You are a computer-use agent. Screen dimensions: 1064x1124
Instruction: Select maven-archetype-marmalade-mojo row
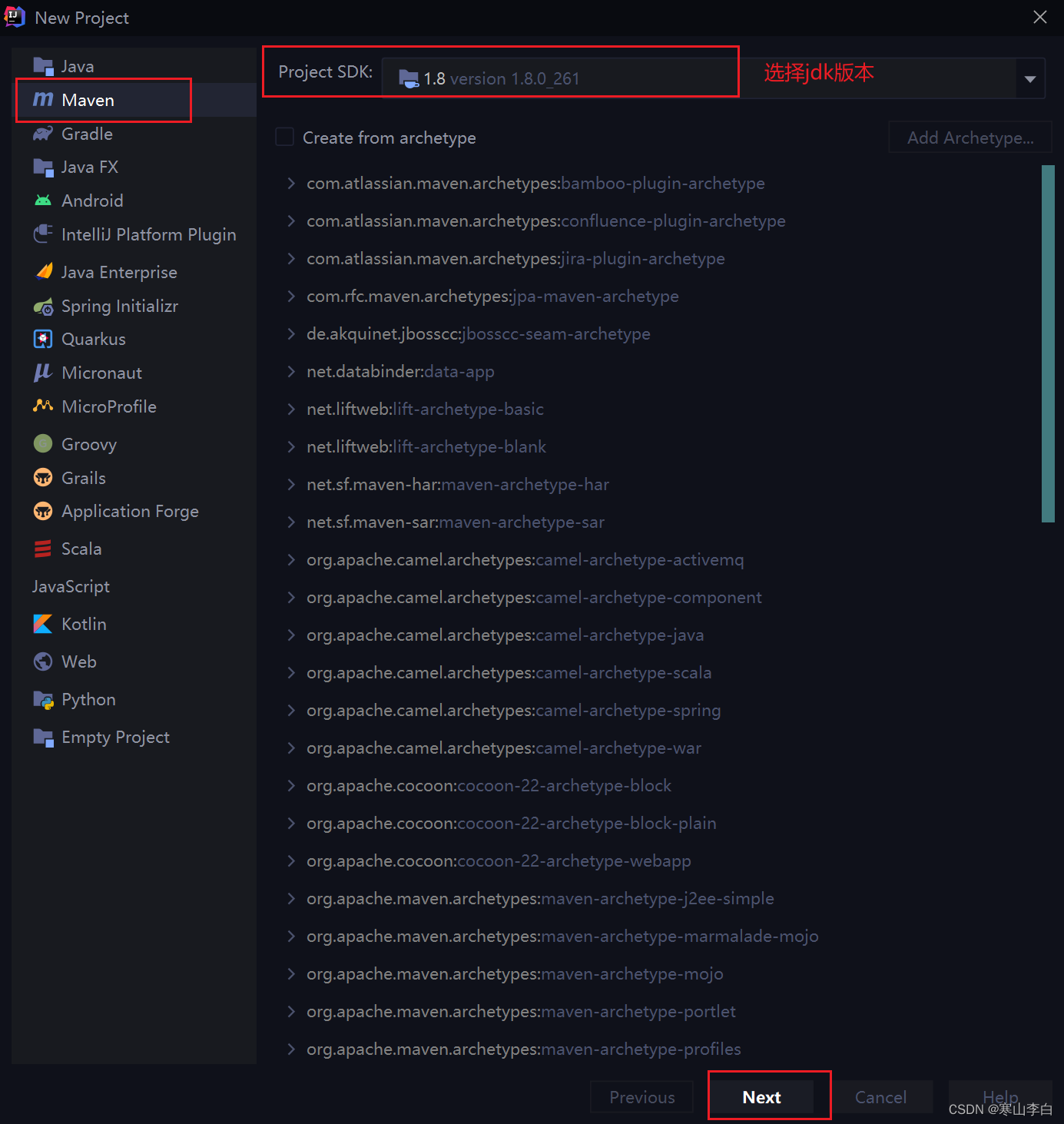pyautogui.click(x=658, y=936)
